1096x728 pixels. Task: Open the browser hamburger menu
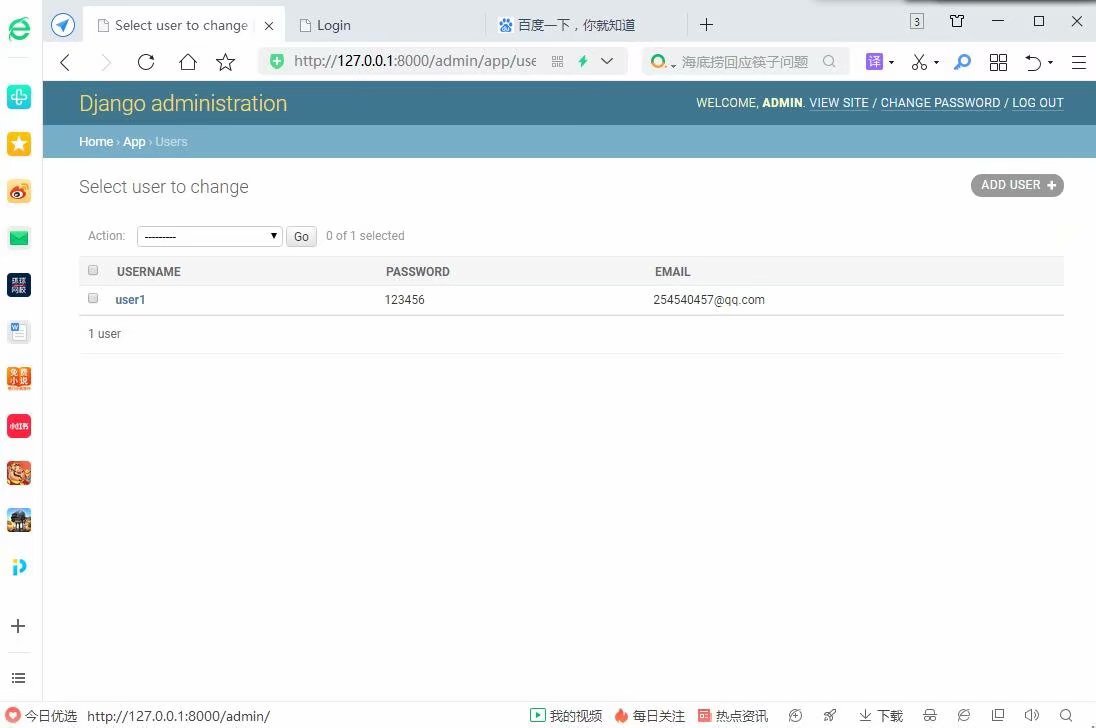click(x=1079, y=62)
